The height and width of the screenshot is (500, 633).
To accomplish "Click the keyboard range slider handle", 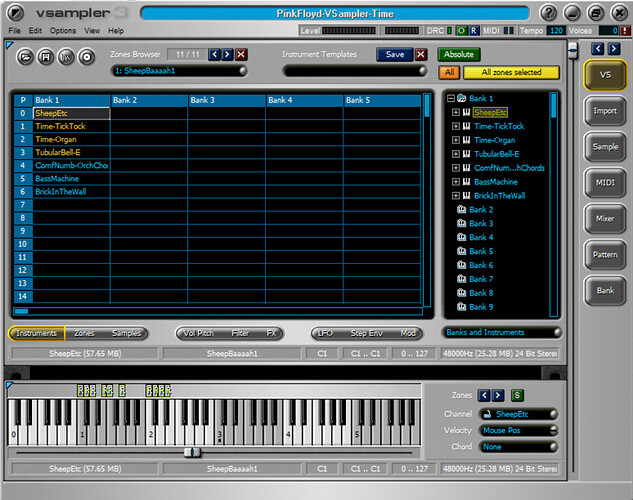I will pyautogui.click(x=192, y=452).
